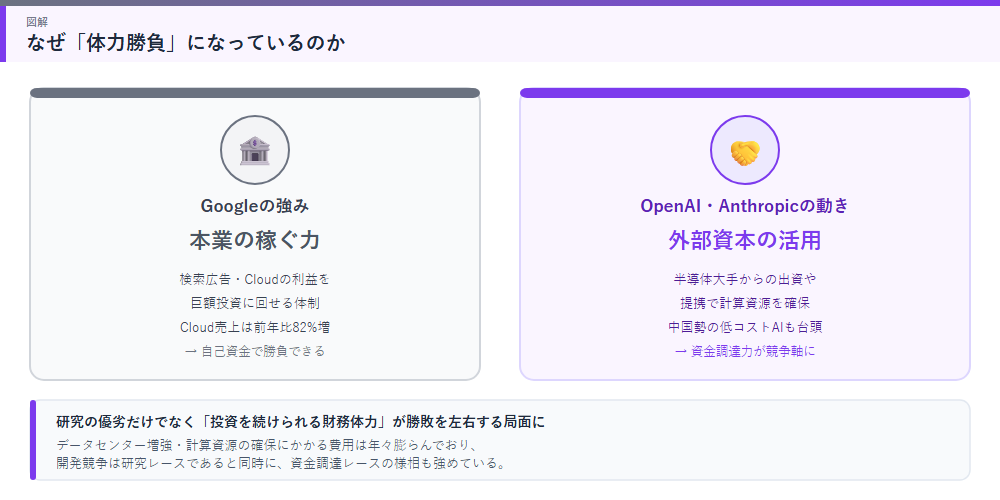Viewport: 1000px width, 500px height.
Task: Click the '本業の稼ぐ力' title
Action: click(x=254, y=240)
